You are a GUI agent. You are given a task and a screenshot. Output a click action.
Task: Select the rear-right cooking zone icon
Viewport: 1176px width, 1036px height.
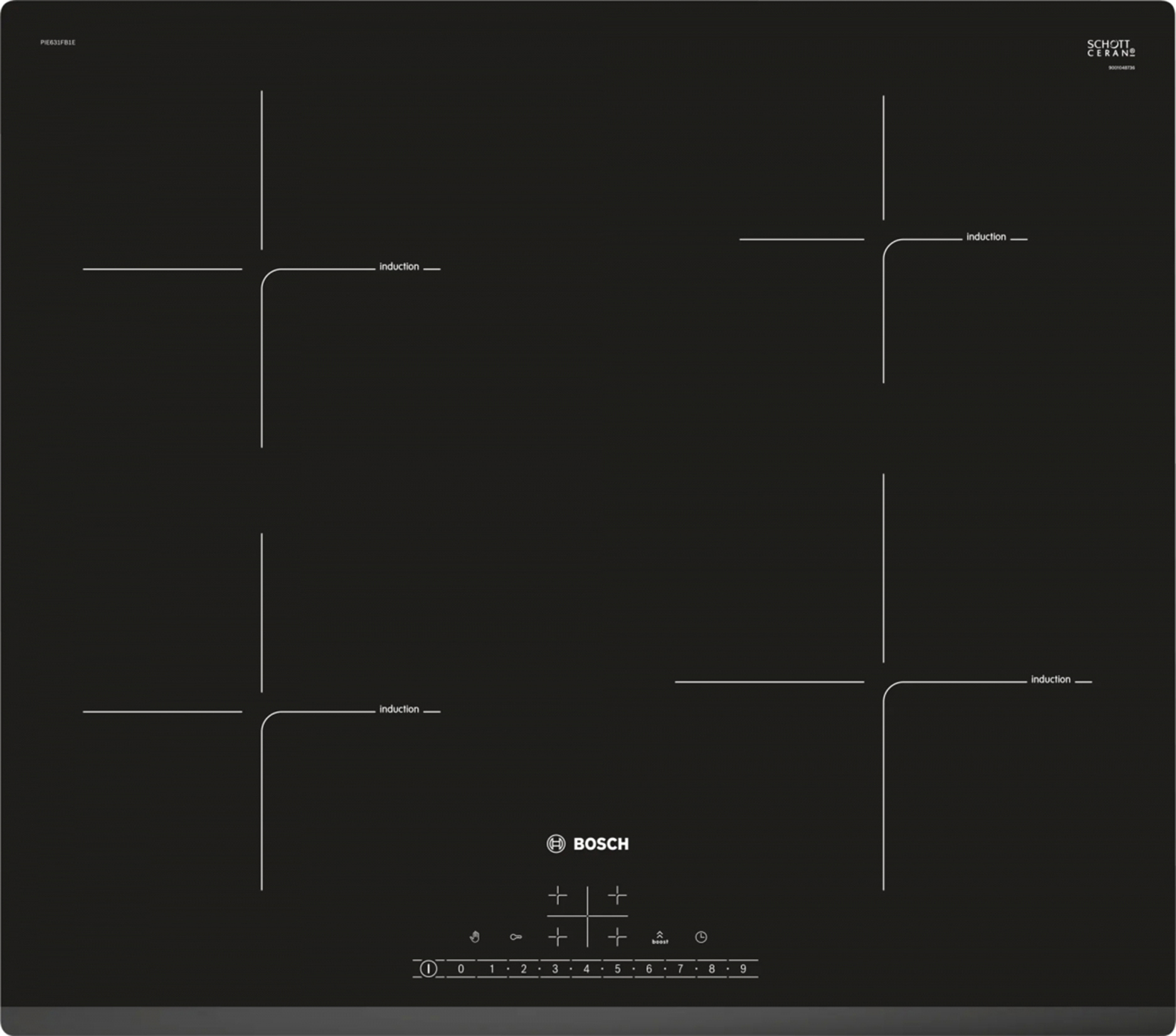(x=617, y=896)
